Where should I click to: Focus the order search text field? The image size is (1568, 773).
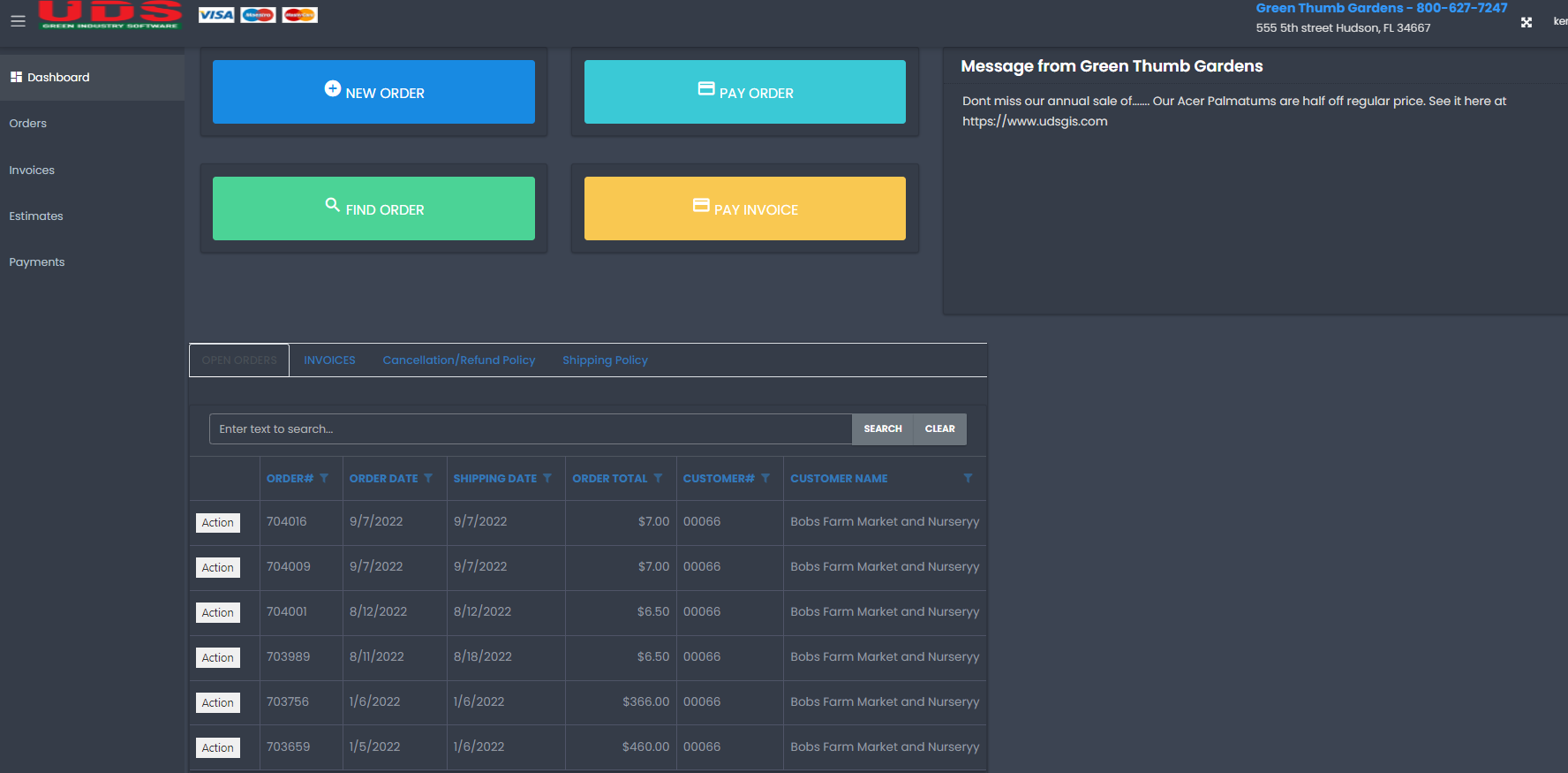(531, 429)
